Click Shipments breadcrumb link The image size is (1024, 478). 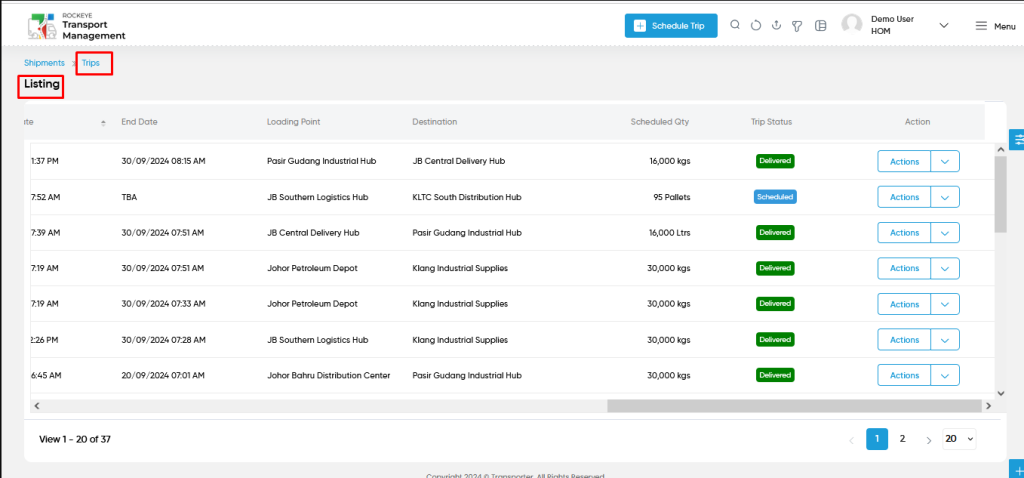44,63
